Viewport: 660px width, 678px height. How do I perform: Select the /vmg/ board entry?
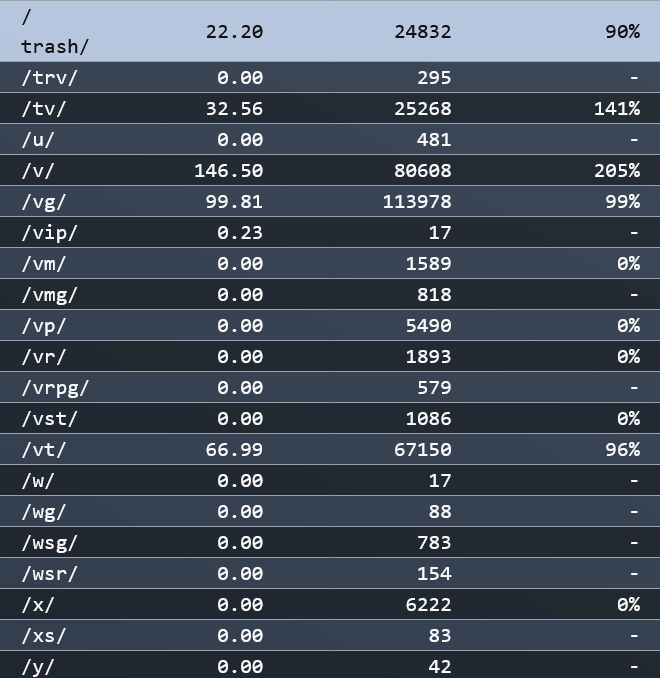(330, 294)
